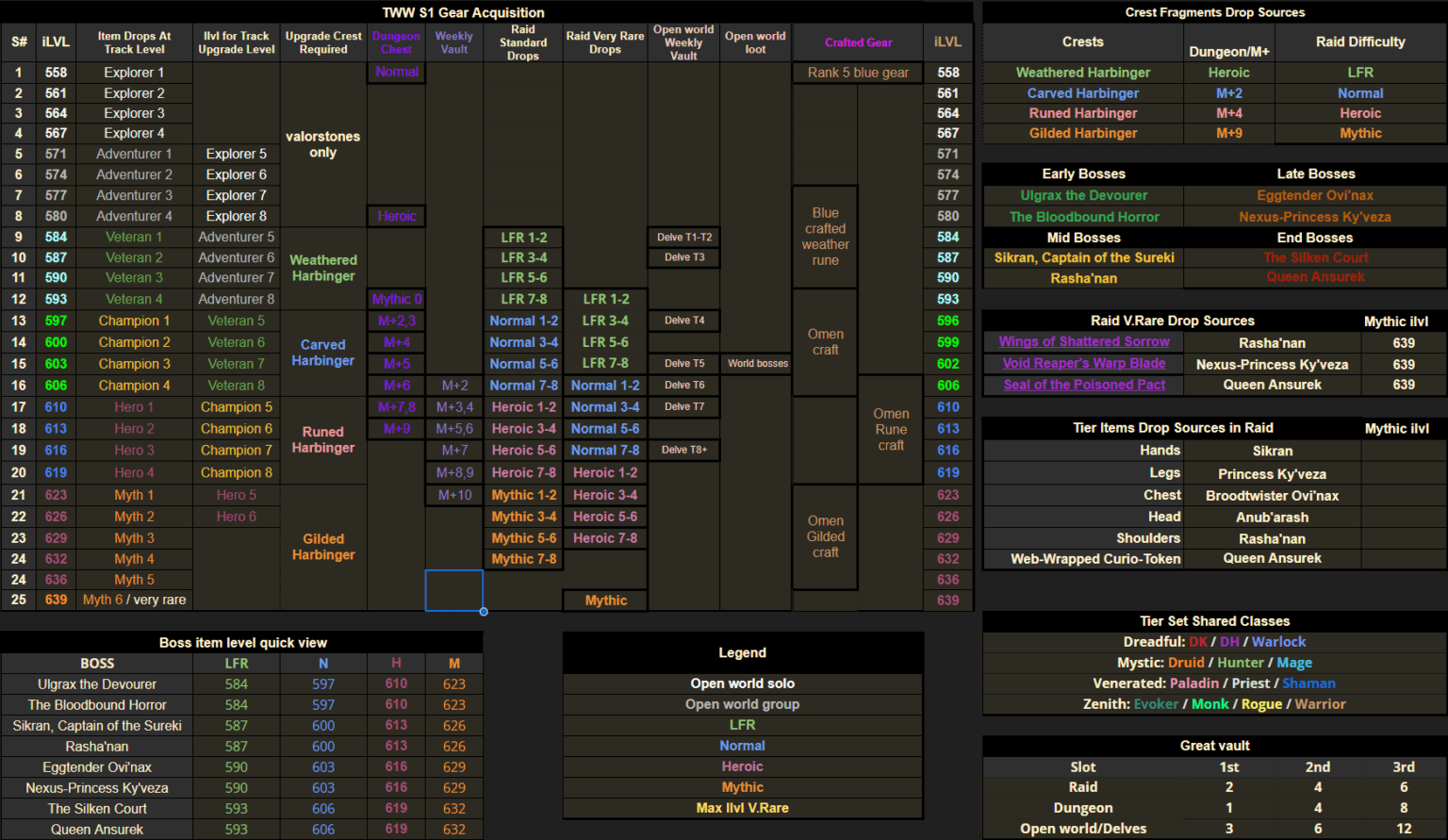
Task: Select Max Ilvl V.Rare in the Legend
Action: [x=742, y=808]
